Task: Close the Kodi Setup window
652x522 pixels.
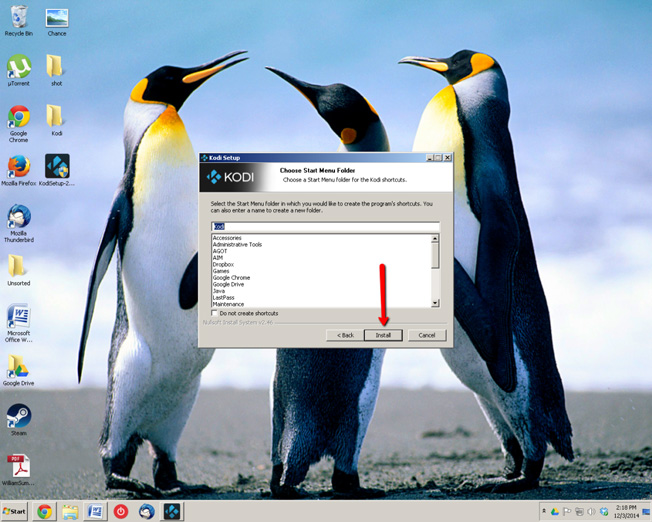Action: (x=447, y=158)
